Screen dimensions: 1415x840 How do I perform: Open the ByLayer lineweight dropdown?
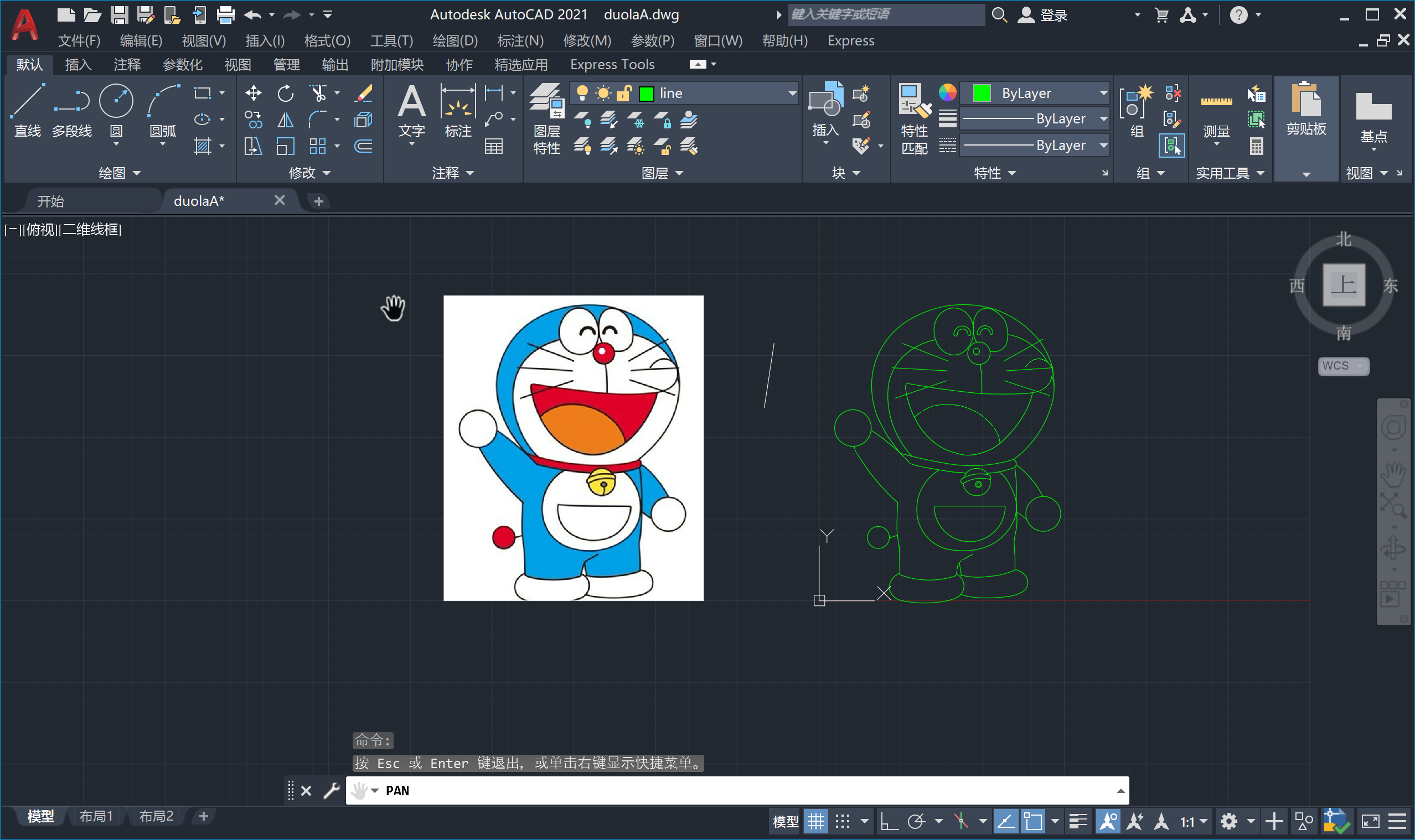(1103, 118)
